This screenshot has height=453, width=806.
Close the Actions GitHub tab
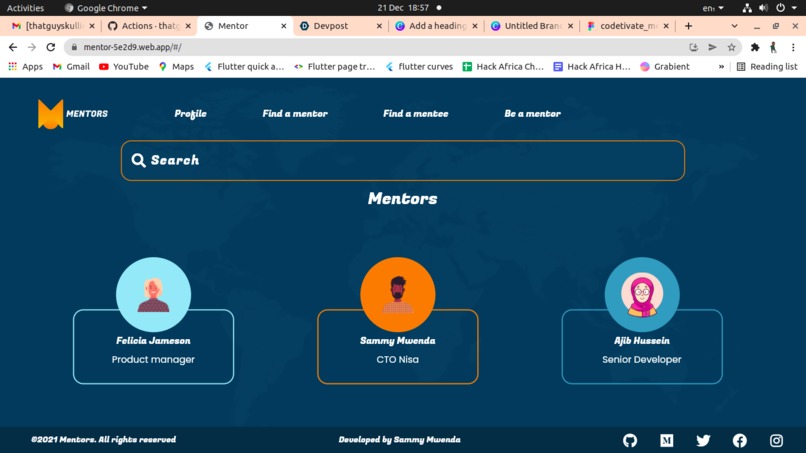pos(188,26)
